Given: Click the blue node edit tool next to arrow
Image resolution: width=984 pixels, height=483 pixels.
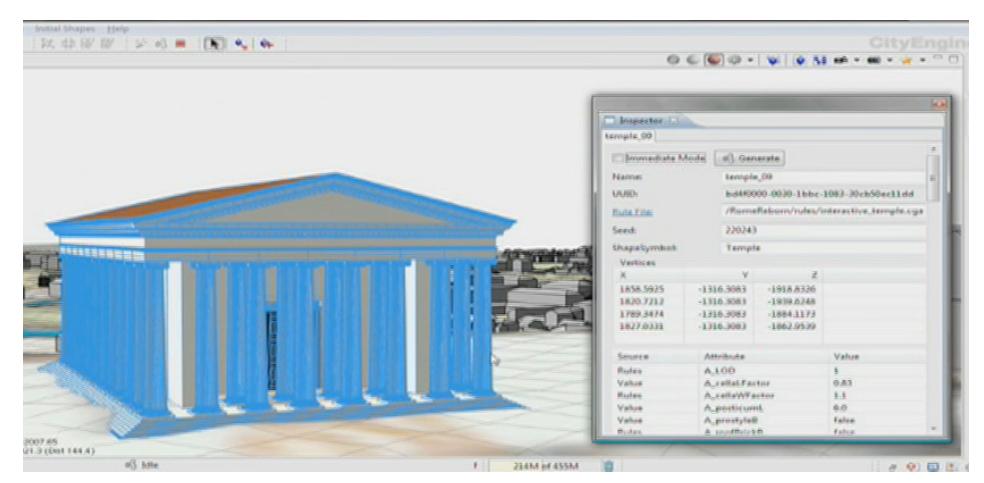Looking at the screenshot, I should (x=240, y=44).
